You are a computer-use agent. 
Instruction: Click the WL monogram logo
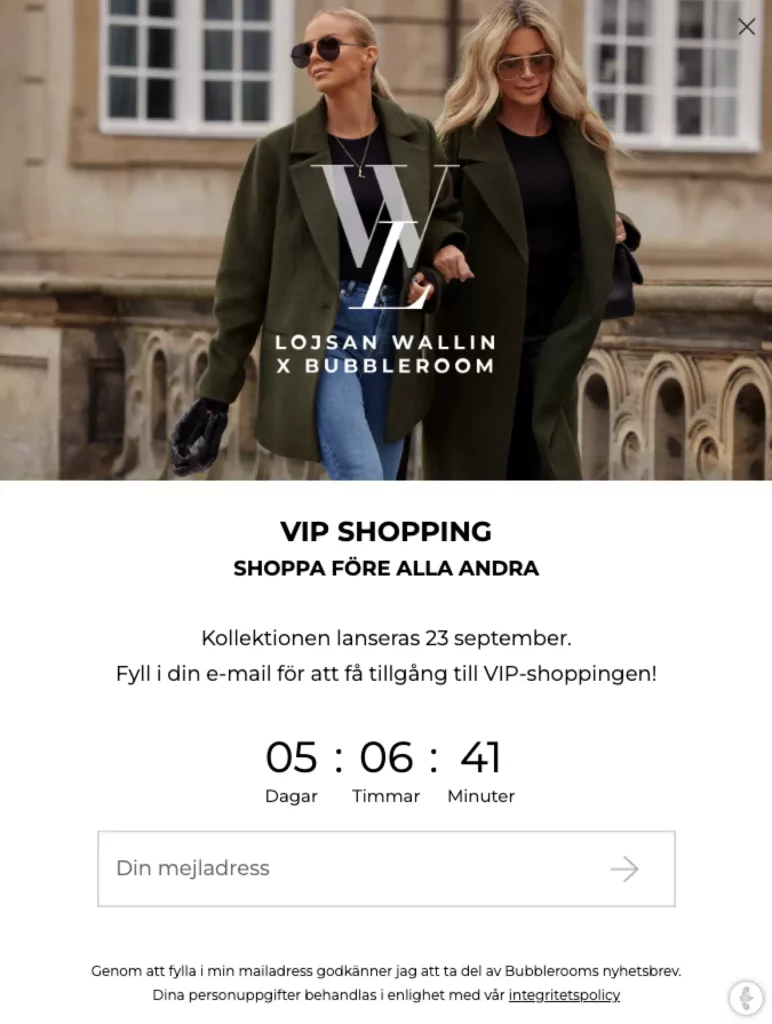tap(385, 236)
